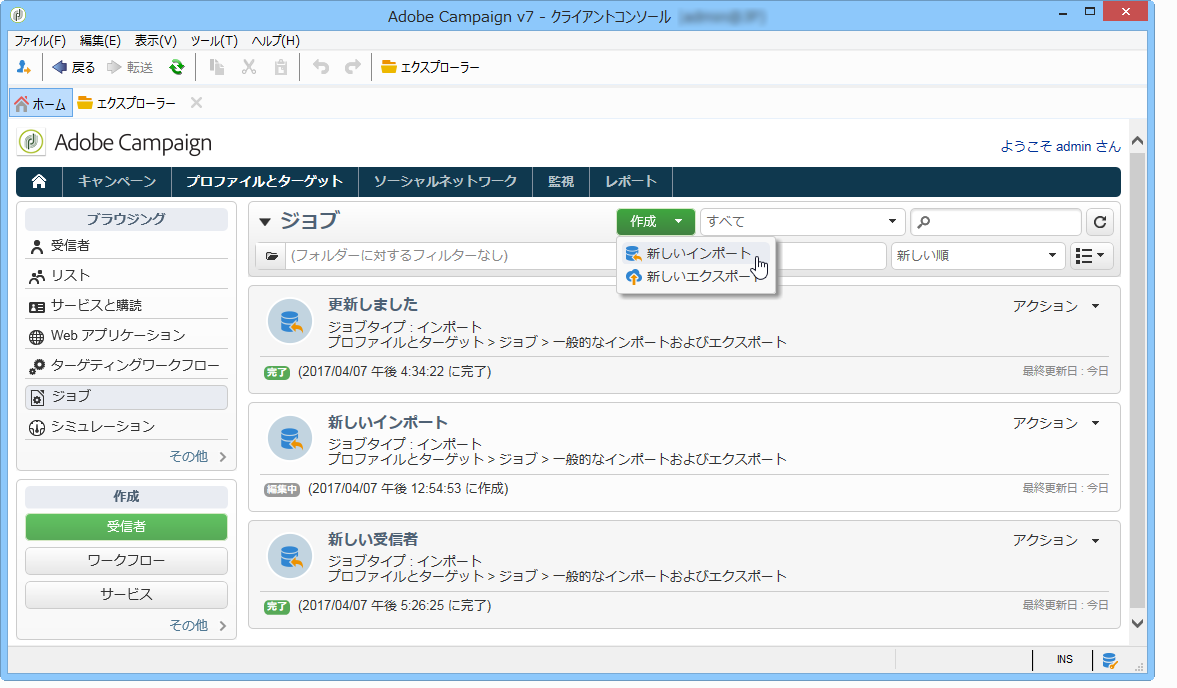The height and width of the screenshot is (688, 1177).
Task: Open the プロファイルとターゲット navigation tab
Action: click(x=265, y=182)
